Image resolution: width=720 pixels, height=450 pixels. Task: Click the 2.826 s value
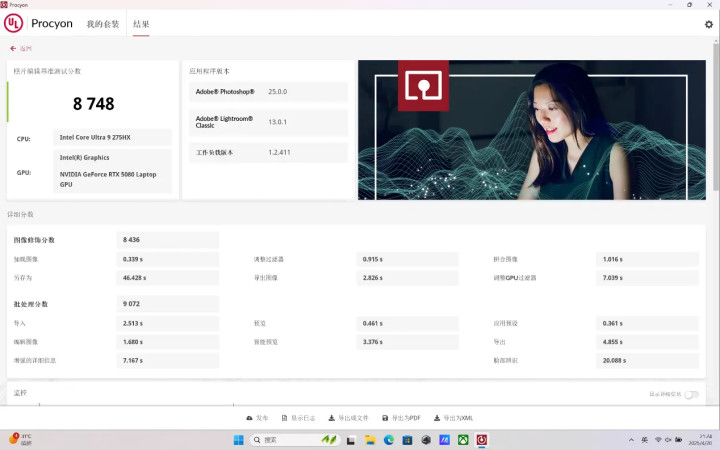click(372, 278)
